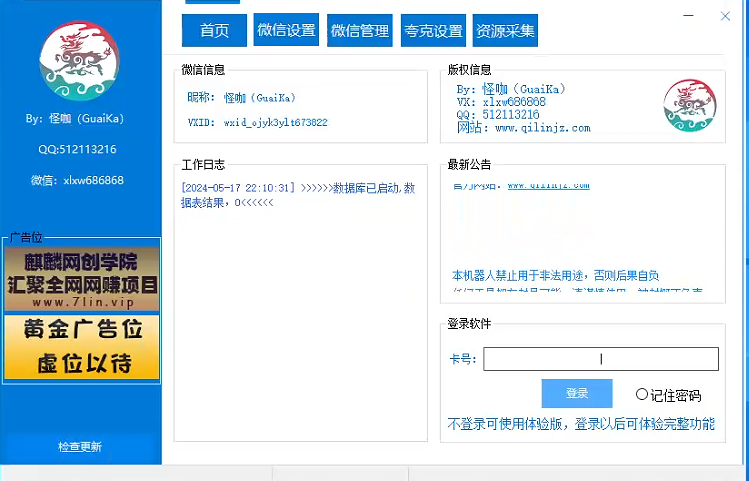The image size is (749, 481).
Task: Enable the 记住密码 option
Action: tap(642, 395)
